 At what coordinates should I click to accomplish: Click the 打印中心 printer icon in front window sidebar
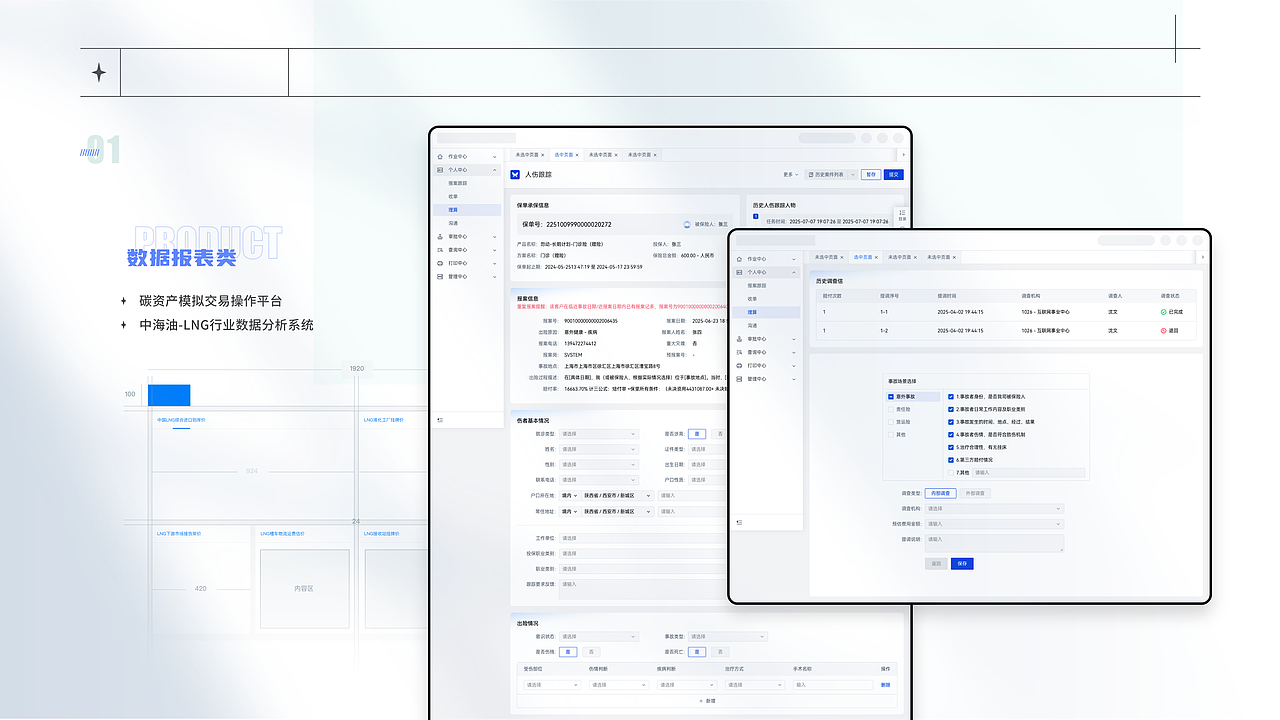tap(739, 366)
